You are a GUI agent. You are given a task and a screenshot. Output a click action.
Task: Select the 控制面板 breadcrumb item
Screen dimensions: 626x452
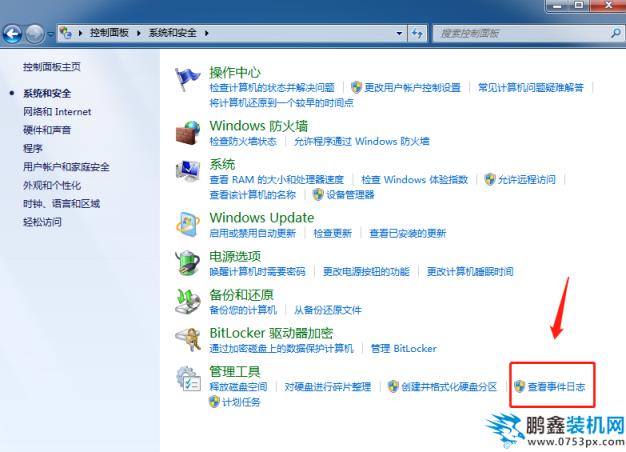(x=109, y=33)
